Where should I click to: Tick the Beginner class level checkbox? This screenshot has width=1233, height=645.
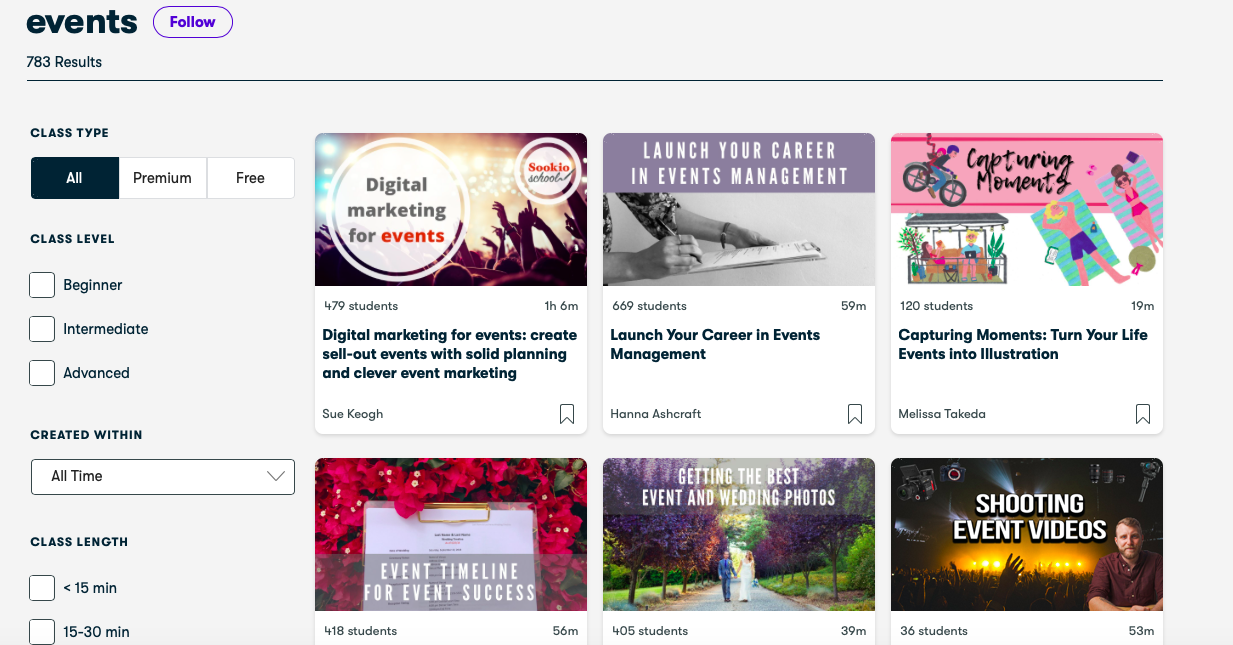[x=42, y=285]
